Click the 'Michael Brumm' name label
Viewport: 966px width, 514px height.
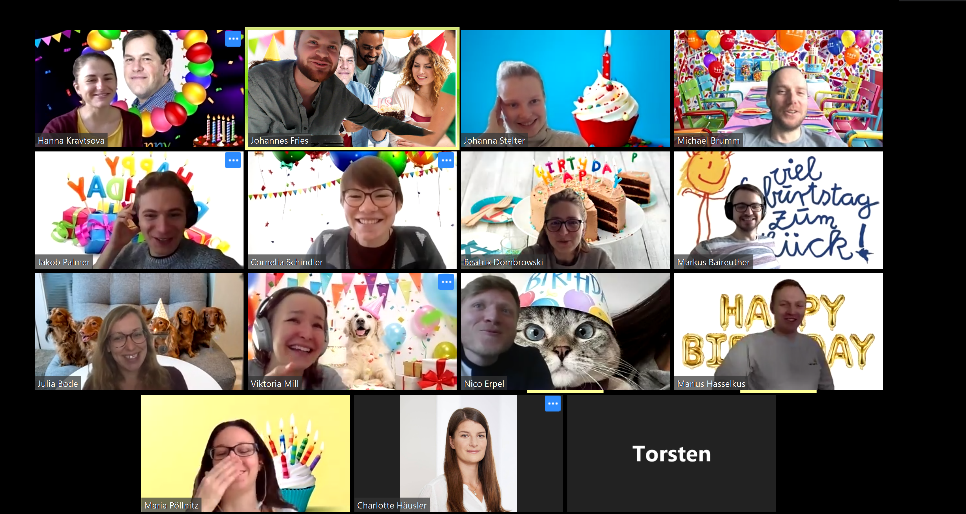tap(708, 141)
